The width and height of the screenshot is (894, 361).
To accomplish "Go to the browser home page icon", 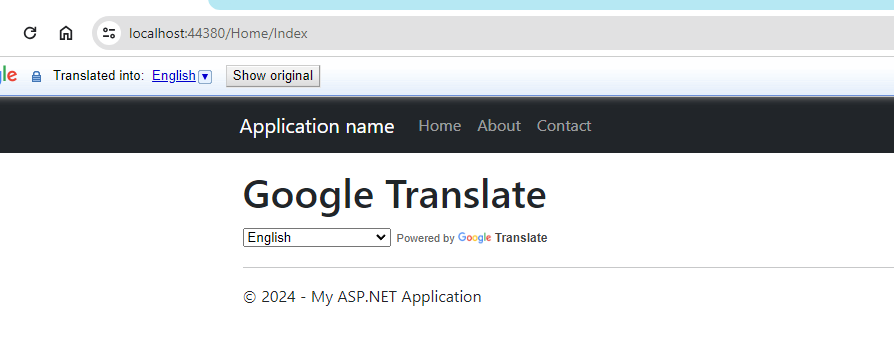I will 66,33.
